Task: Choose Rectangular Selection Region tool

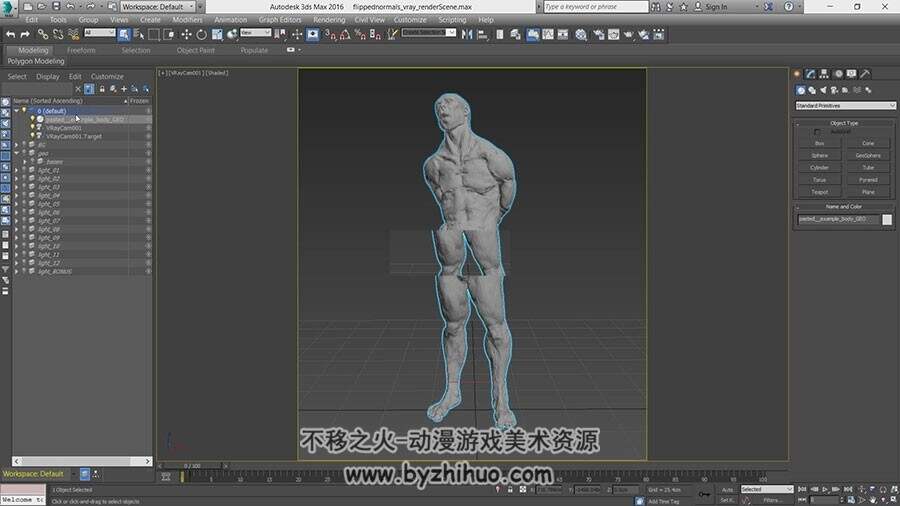Action: pos(154,34)
